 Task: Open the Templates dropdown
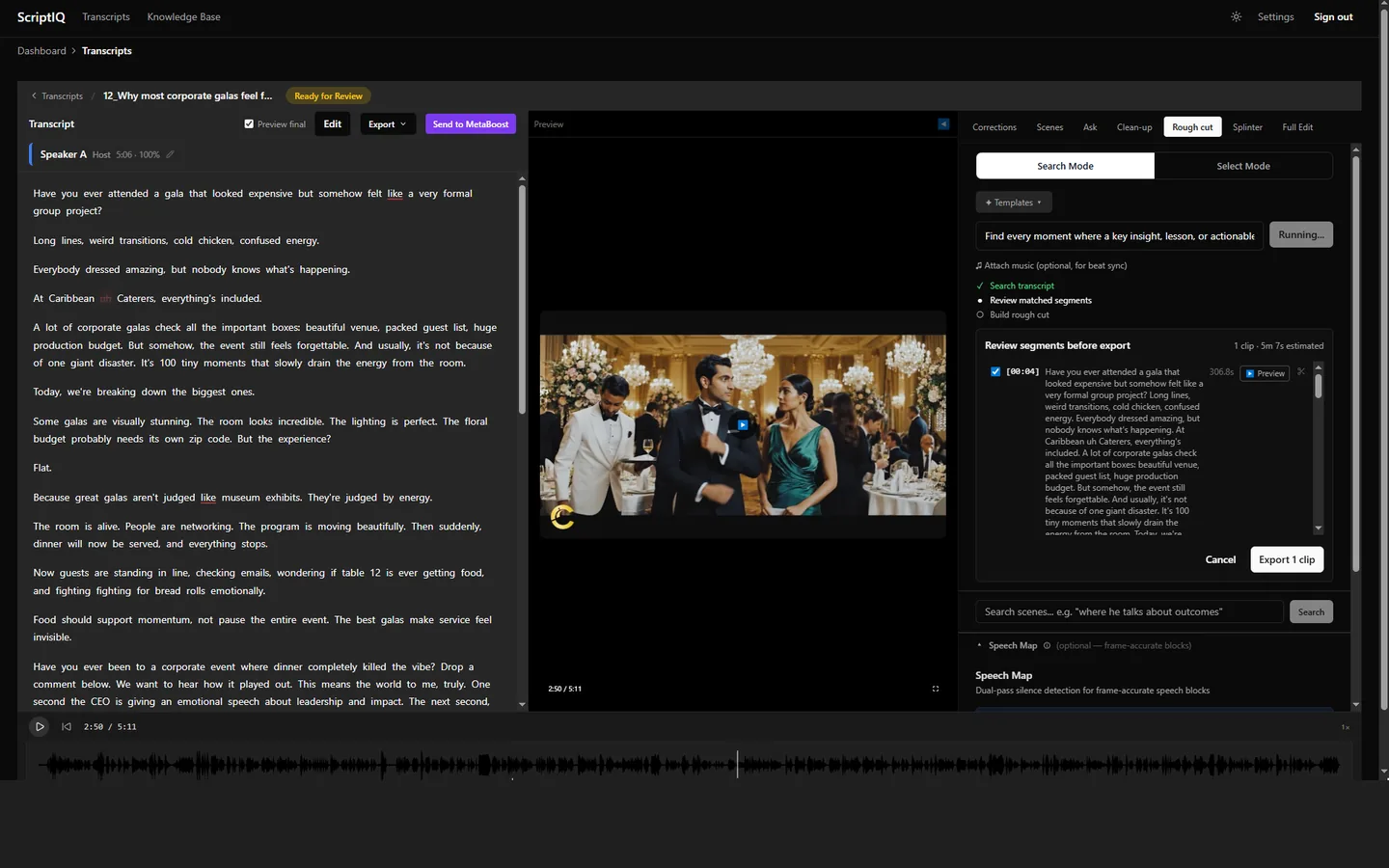click(x=1014, y=203)
